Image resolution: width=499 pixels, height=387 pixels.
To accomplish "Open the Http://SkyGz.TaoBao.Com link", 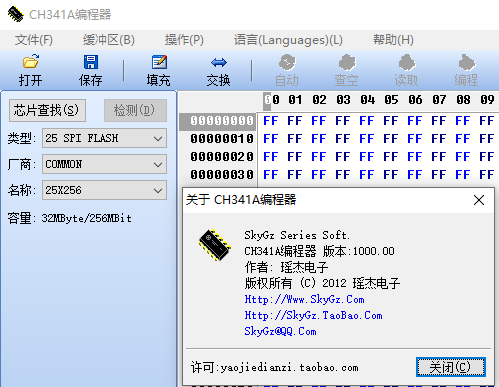I will (x=313, y=315).
